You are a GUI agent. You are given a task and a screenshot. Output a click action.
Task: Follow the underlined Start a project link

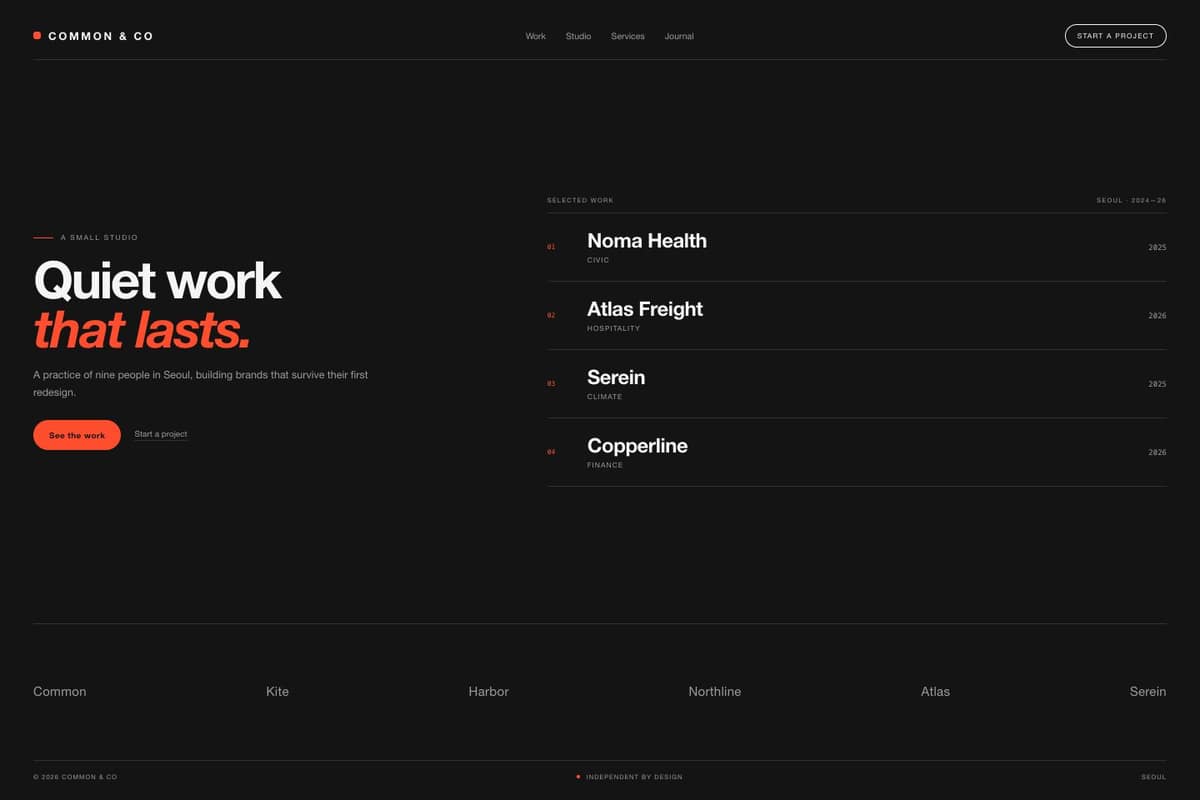point(161,434)
